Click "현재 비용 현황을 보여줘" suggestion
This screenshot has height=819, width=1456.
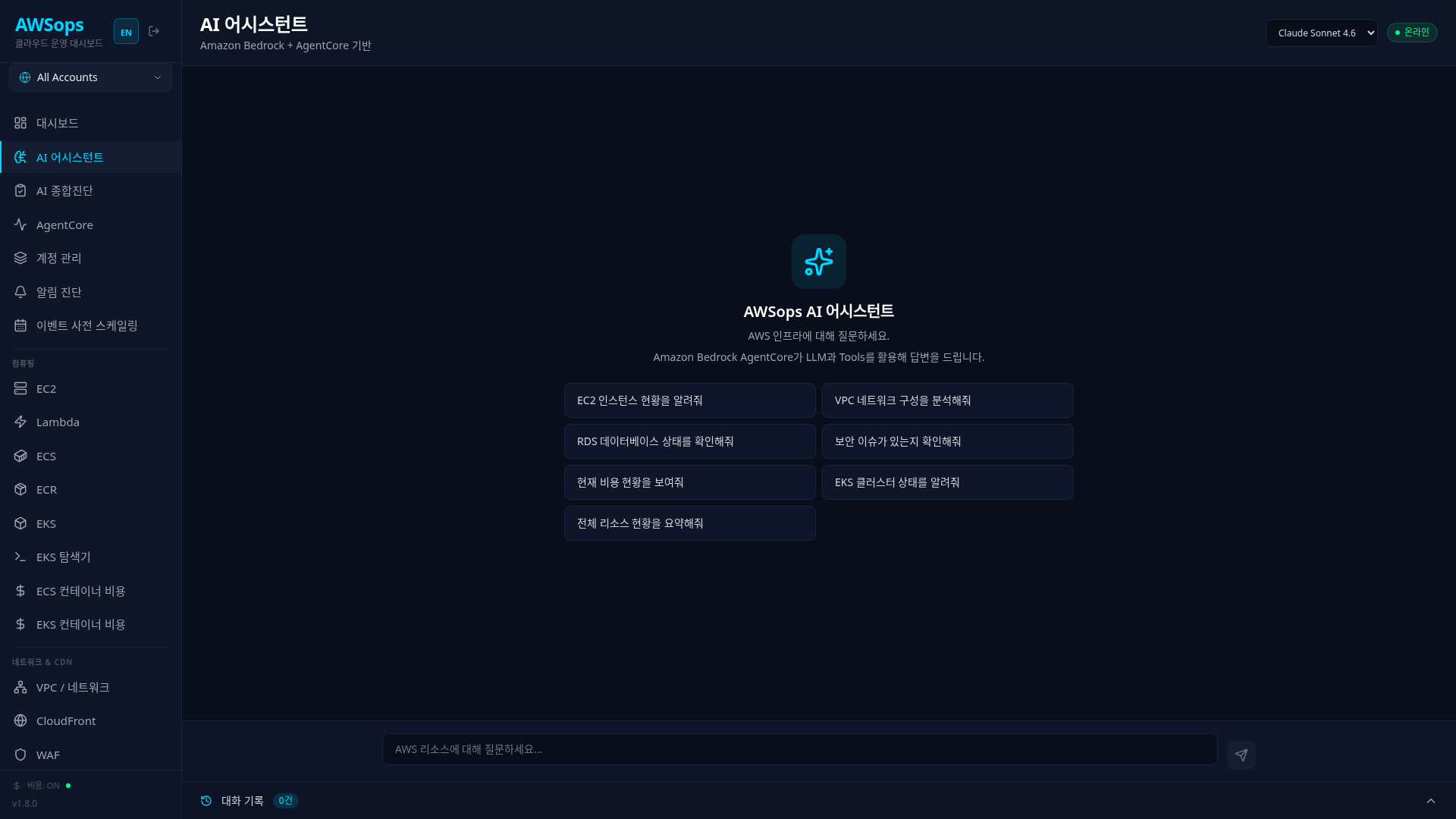click(690, 482)
